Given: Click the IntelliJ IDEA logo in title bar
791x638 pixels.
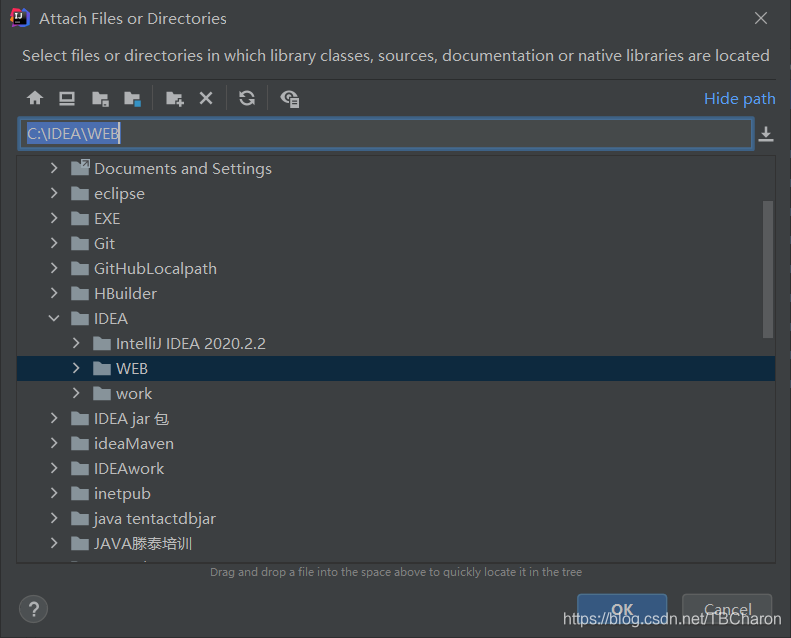Looking at the screenshot, I should pyautogui.click(x=20, y=18).
